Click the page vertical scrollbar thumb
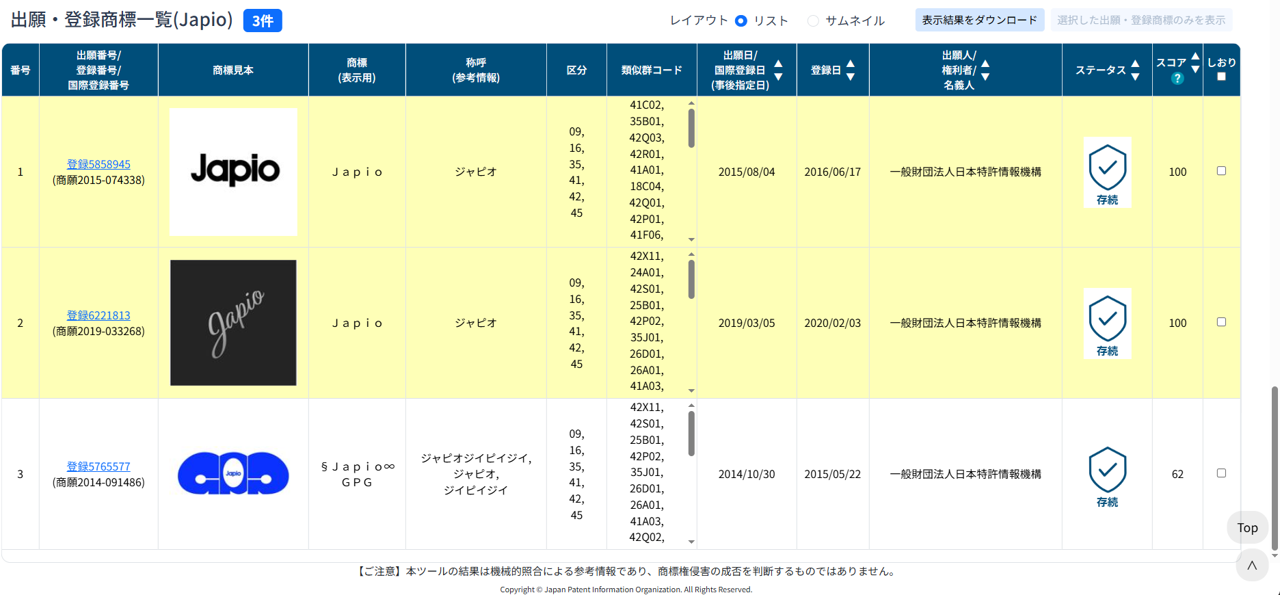 click(x=1274, y=466)
